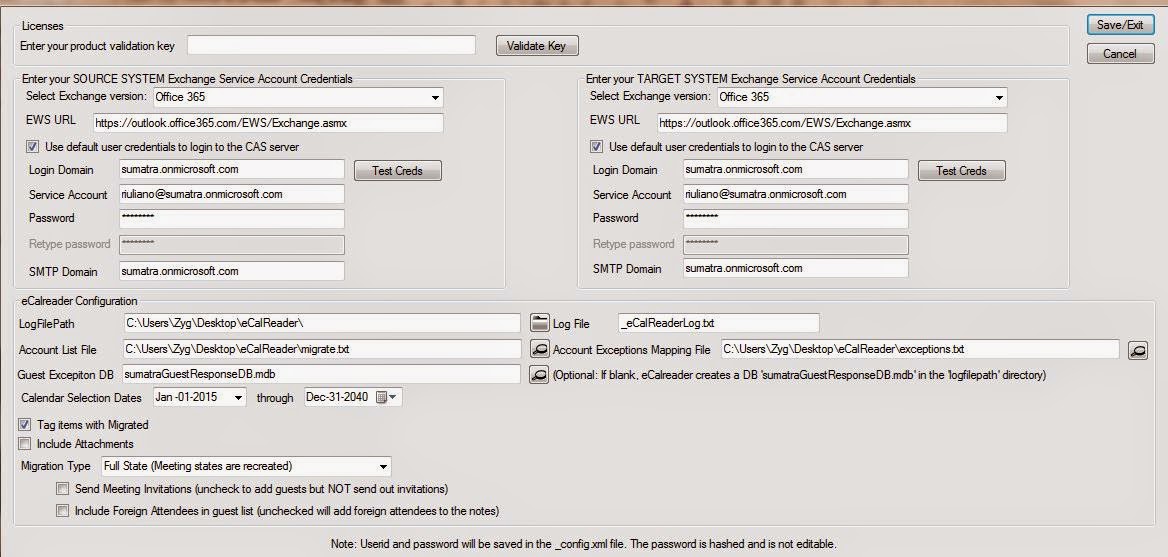The image size is (1168, 557).
Task: Check Include Foreign Attendees in guest list
Action: pos(63,512)
